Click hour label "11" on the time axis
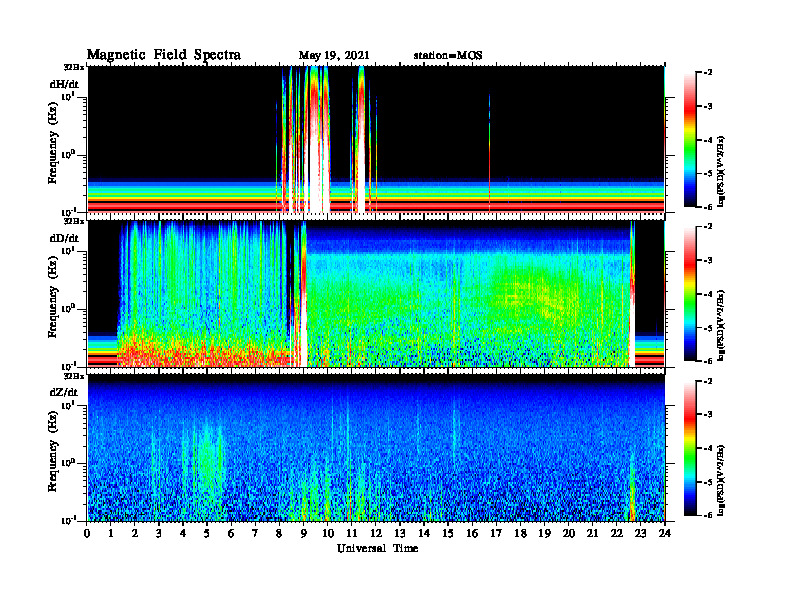 [x=352, y=534]
